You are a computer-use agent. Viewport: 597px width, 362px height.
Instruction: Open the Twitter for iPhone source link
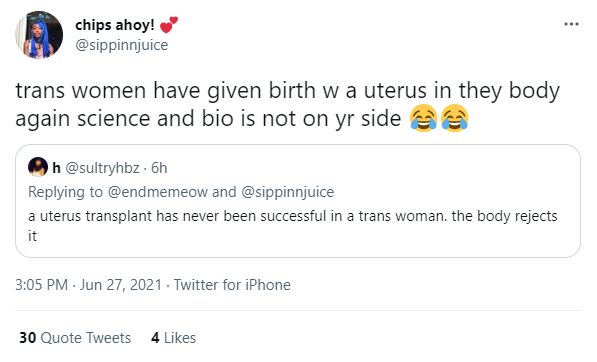pos(232,285)
